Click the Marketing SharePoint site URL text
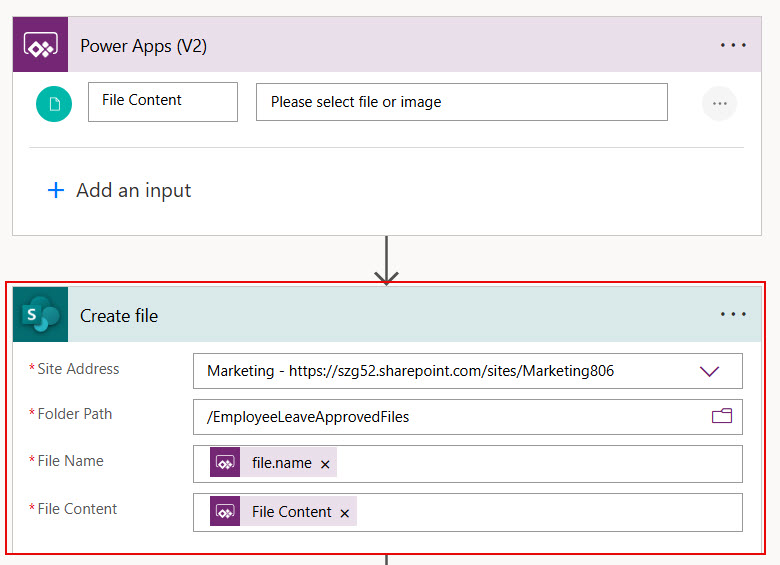 pyautogui.click(x=410, y=371)
